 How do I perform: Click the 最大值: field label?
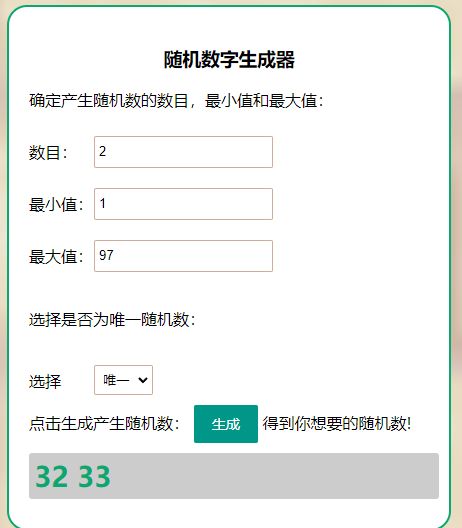point(56,257)
